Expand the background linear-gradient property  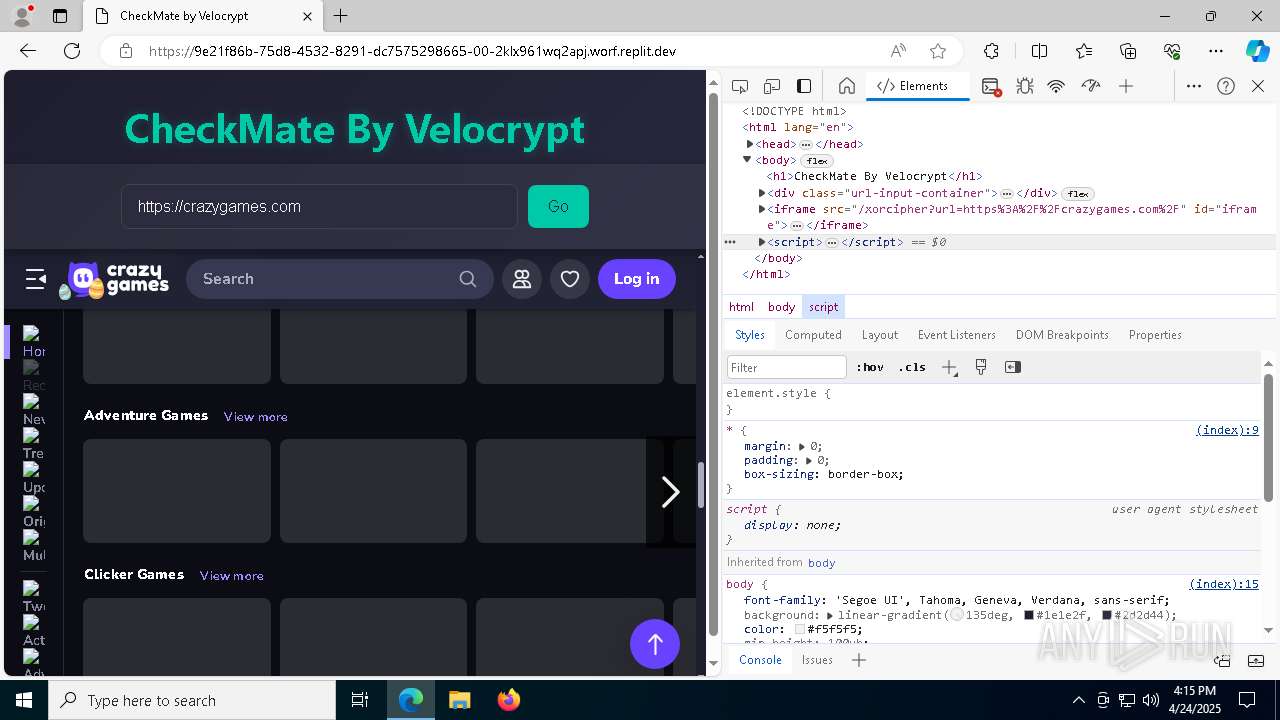point(830,615)
